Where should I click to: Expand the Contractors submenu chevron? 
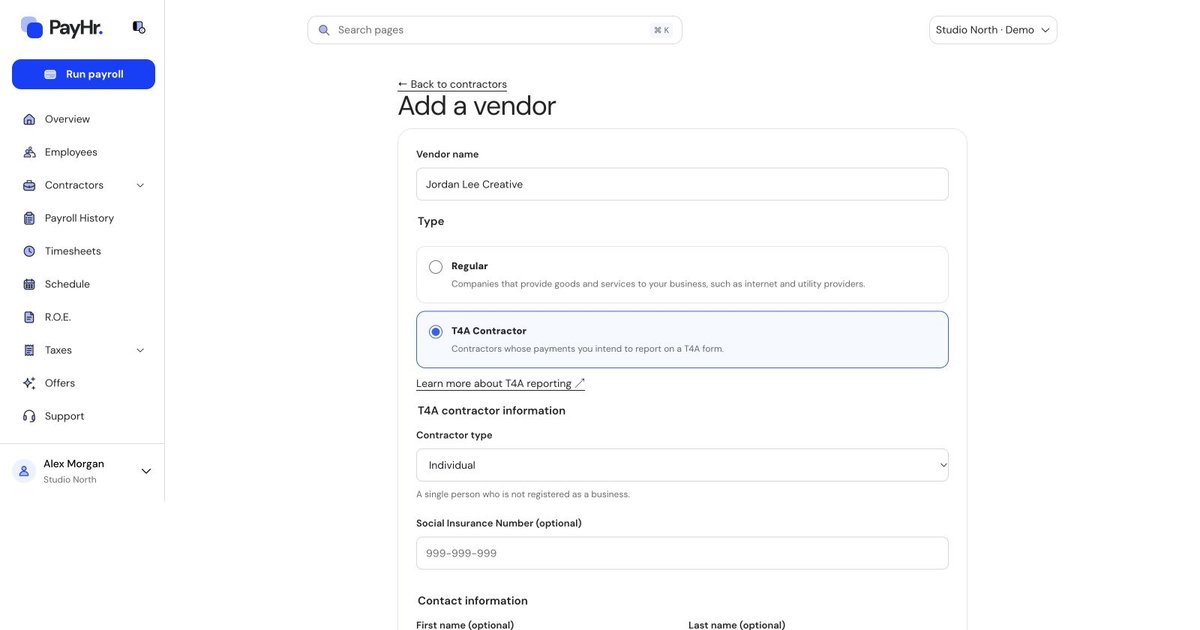pos(140,185)
